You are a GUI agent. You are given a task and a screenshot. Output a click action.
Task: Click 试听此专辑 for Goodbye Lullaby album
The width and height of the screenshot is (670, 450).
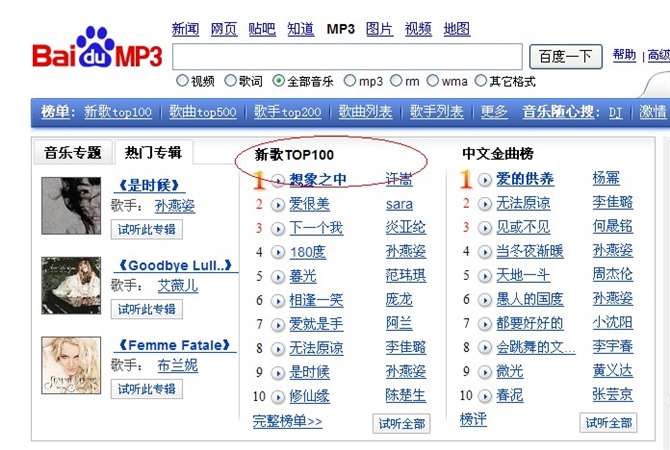click(147, 309)
